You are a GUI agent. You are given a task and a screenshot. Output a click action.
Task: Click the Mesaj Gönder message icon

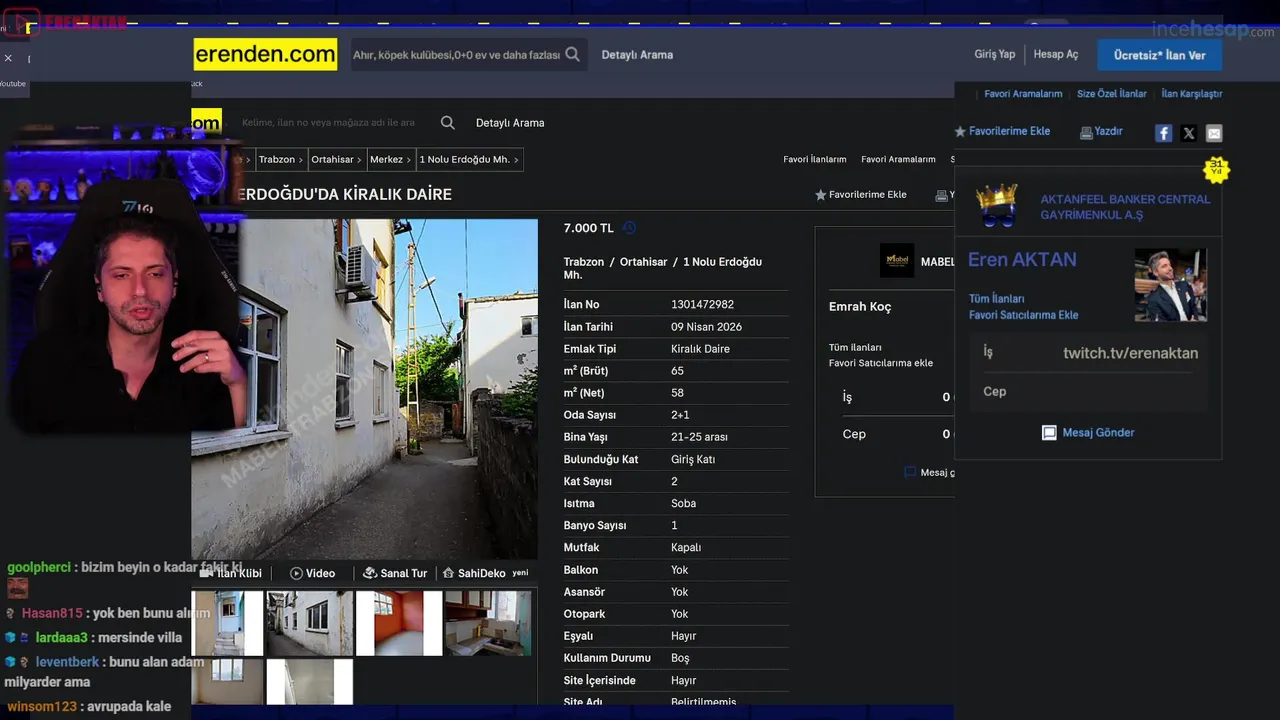pyautogui.click(x=1049, y=433)
